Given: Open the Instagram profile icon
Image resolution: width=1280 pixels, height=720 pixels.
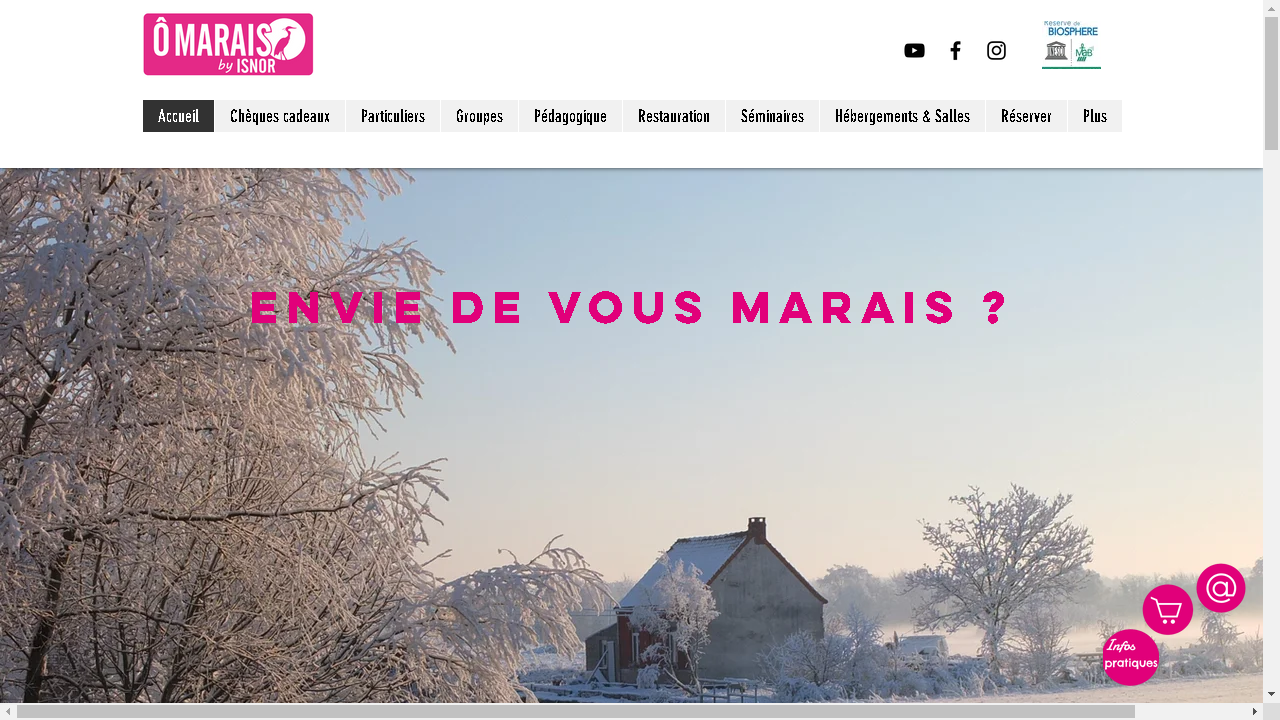Looking at the screenshot, I should pyautogui.click(x=996, y=51).
